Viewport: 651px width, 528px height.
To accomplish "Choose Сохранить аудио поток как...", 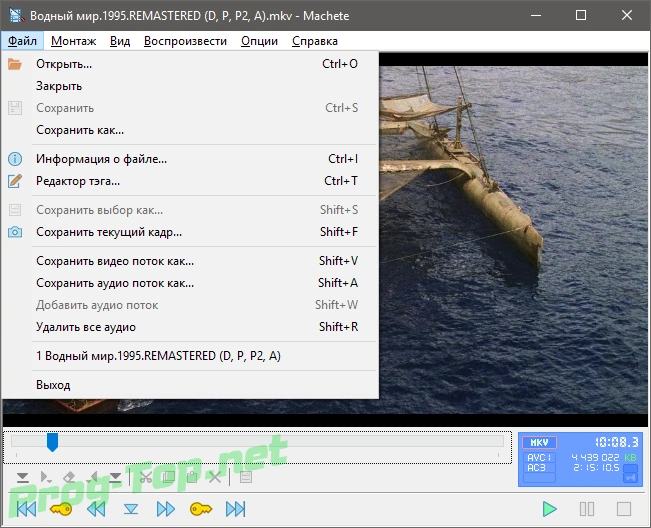I will coord(190,283).
